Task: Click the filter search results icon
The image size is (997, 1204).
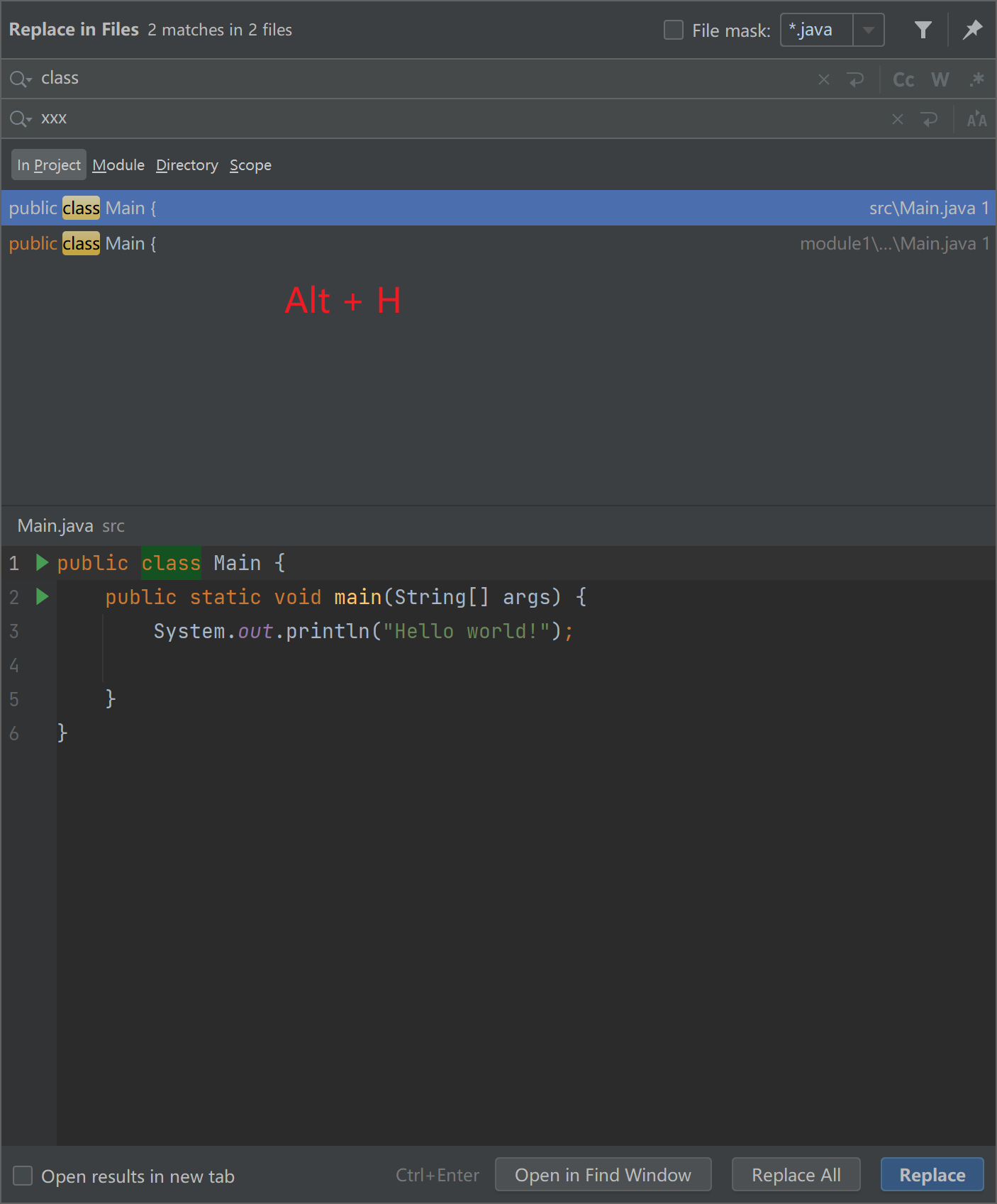Action: tap(923, 30)
